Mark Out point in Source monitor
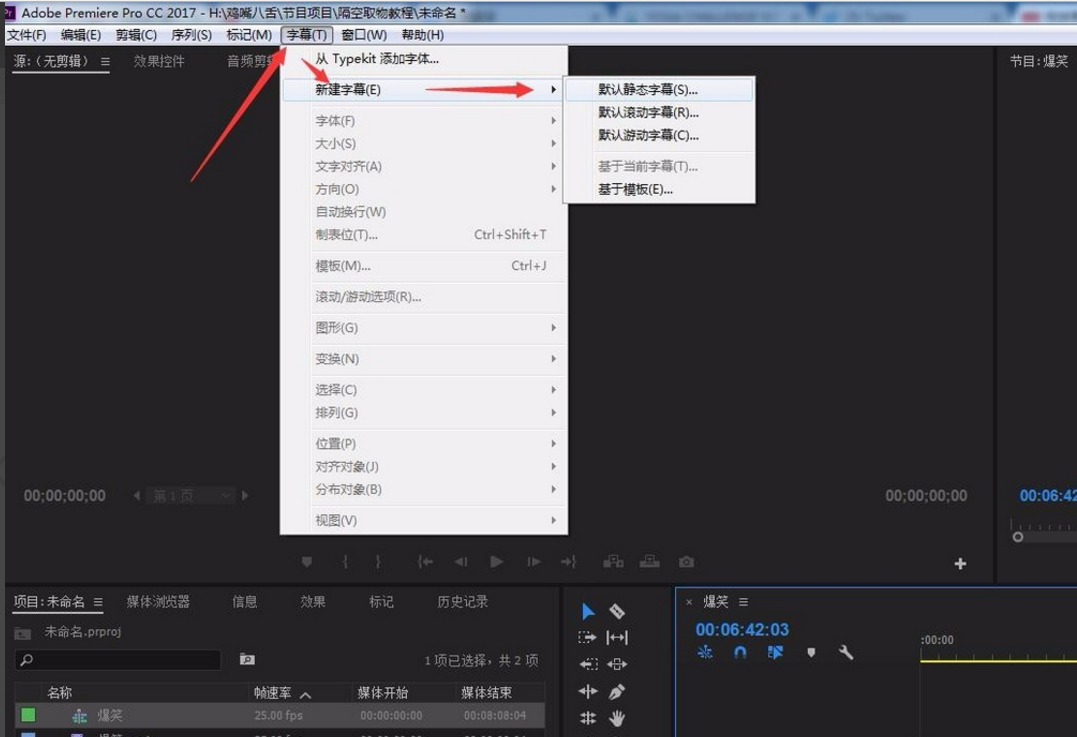This screenshot has height=737, width=1077. pos(378,562)
